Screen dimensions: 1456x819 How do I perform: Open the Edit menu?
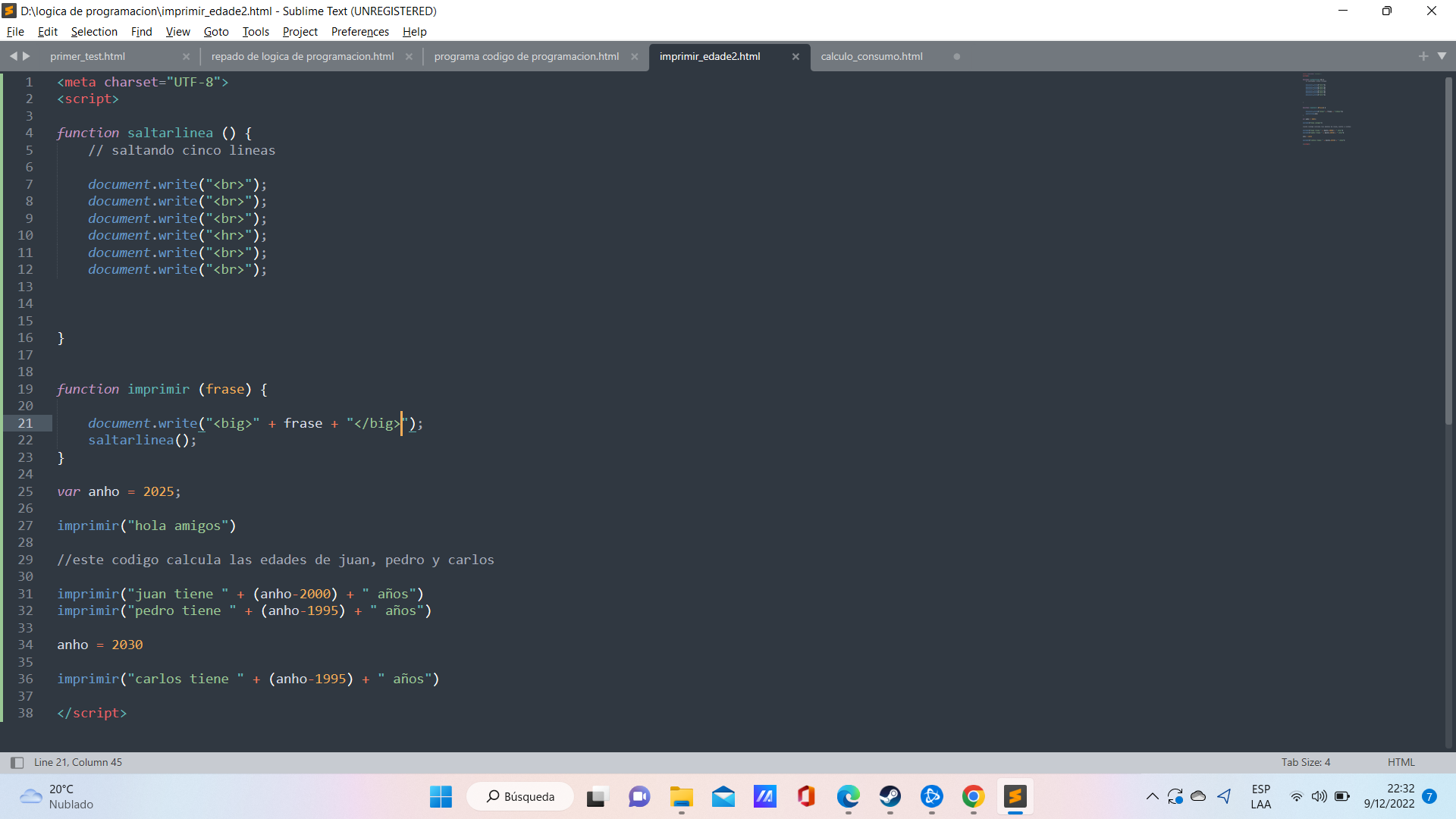click(48, 31)
